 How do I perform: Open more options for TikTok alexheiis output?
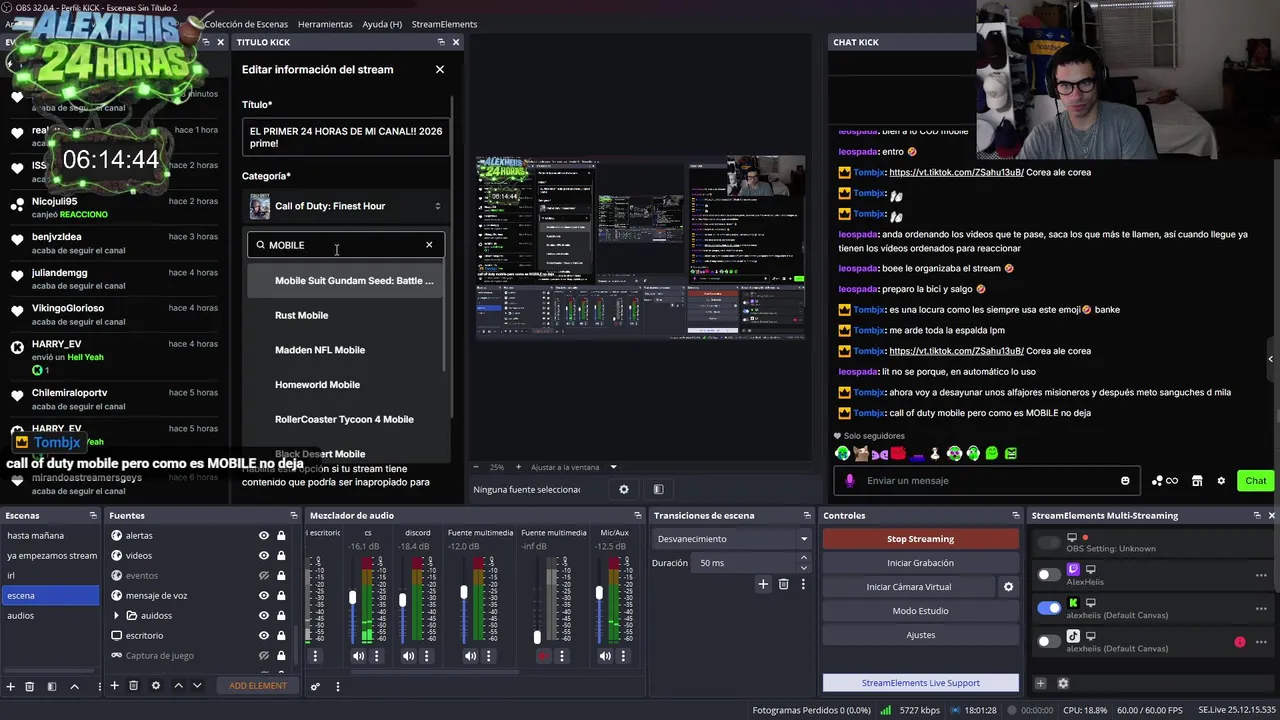click(1261, 642)
